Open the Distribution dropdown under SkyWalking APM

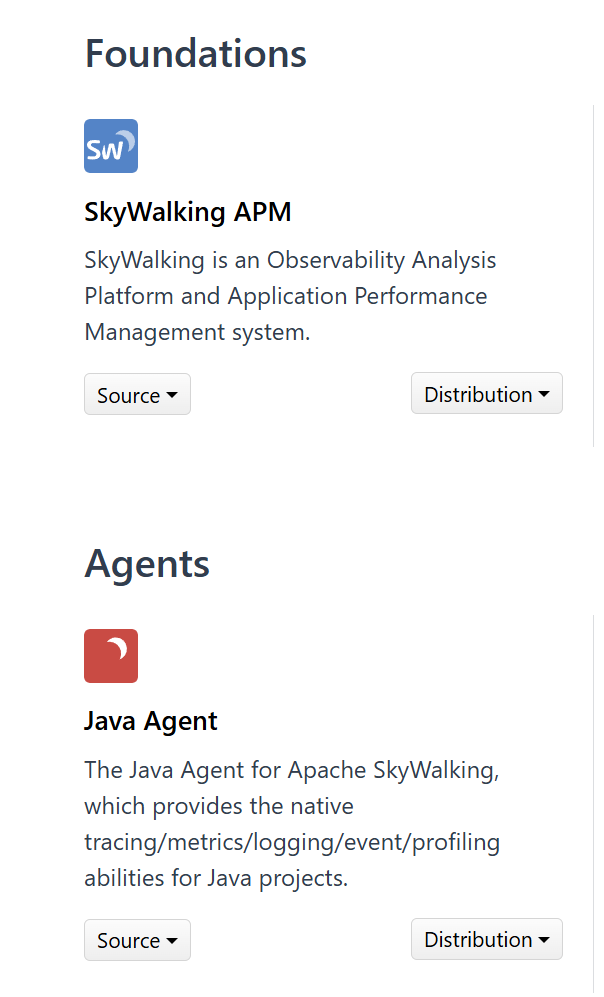coord(486,394)
